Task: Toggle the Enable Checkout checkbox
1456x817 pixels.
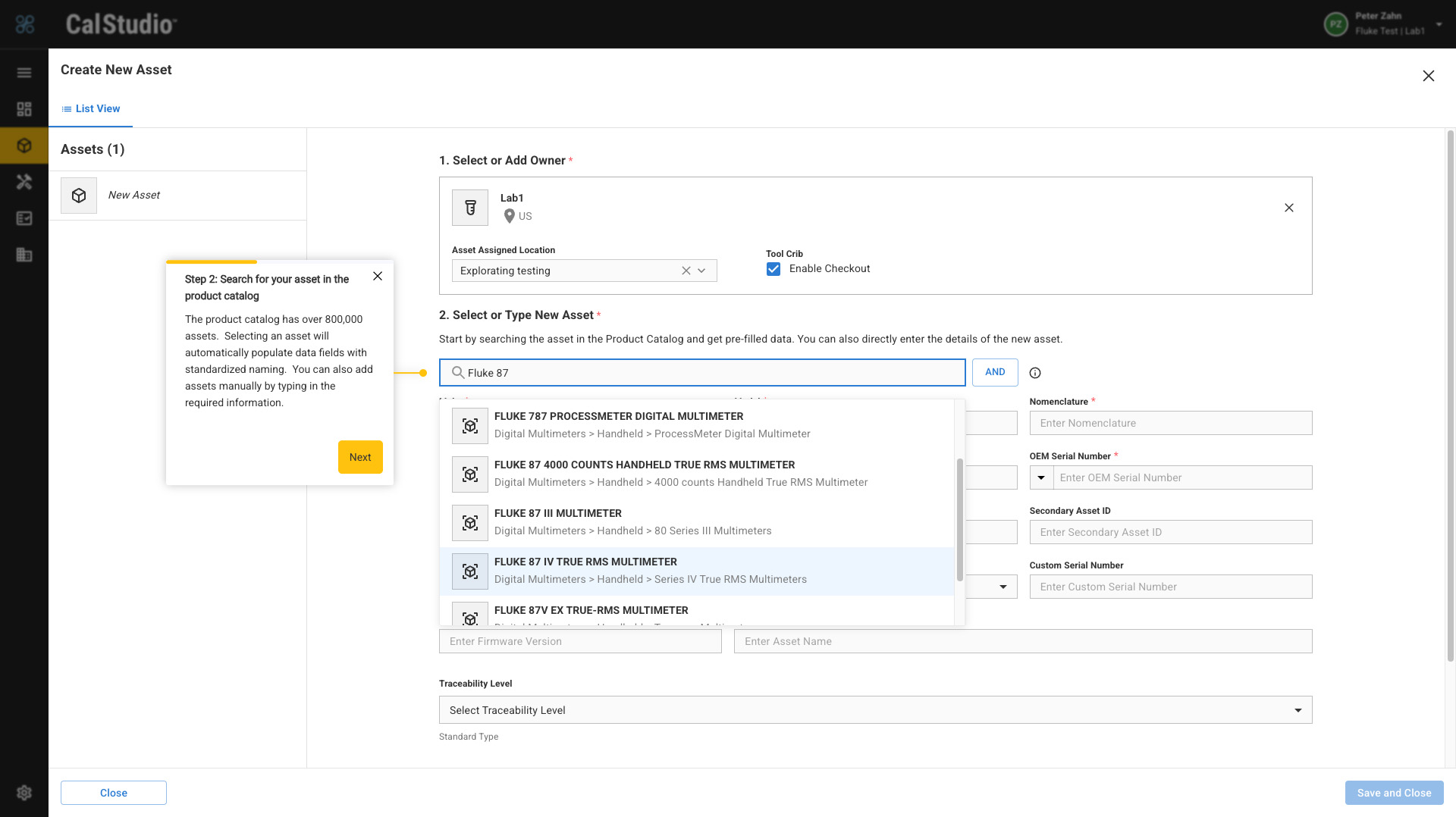Action: (773, 269)
